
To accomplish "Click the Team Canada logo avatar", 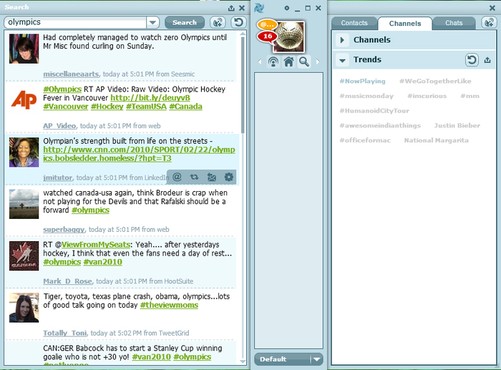I will click(24, 256).
